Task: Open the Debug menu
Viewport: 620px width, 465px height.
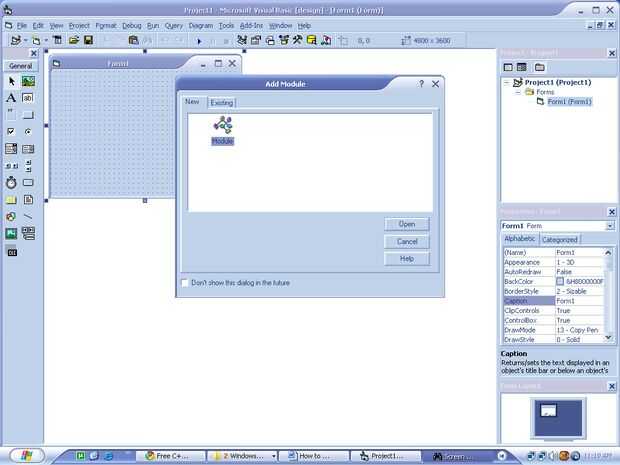Action: [132, 26]
